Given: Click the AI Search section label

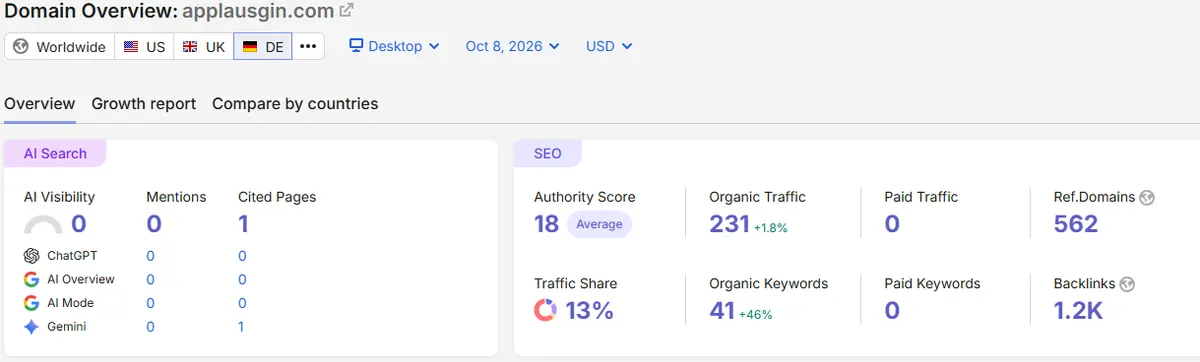Looking at the screenshot, I should click(55, 154).
